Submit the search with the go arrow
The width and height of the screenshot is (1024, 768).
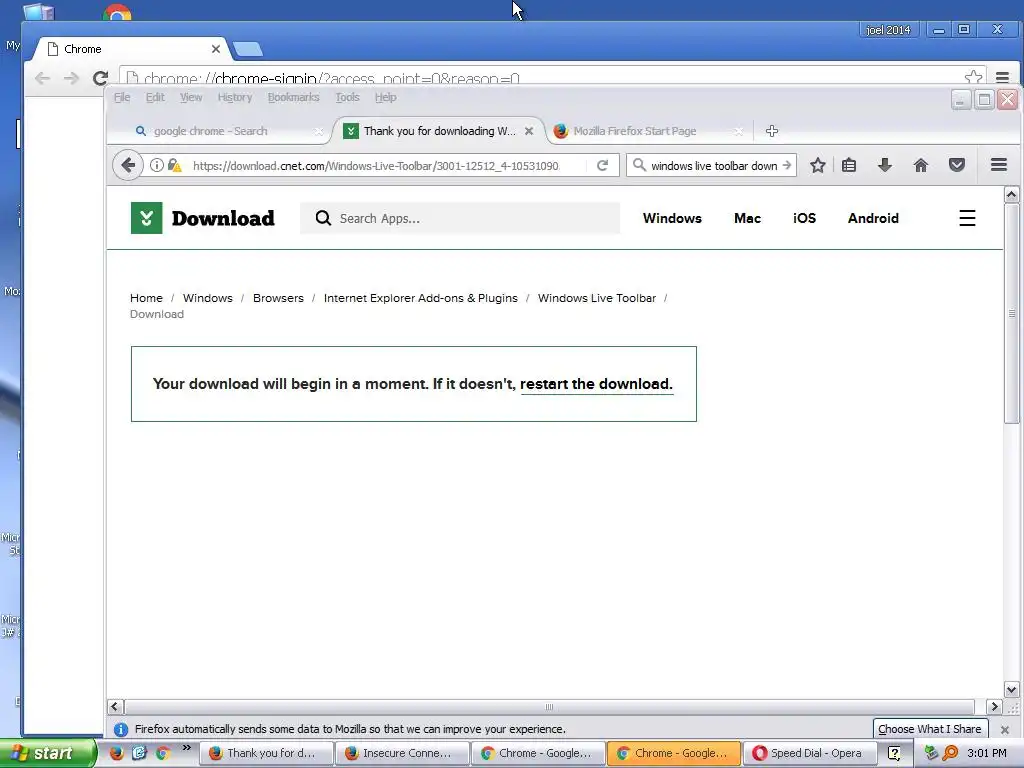point(787,165)
